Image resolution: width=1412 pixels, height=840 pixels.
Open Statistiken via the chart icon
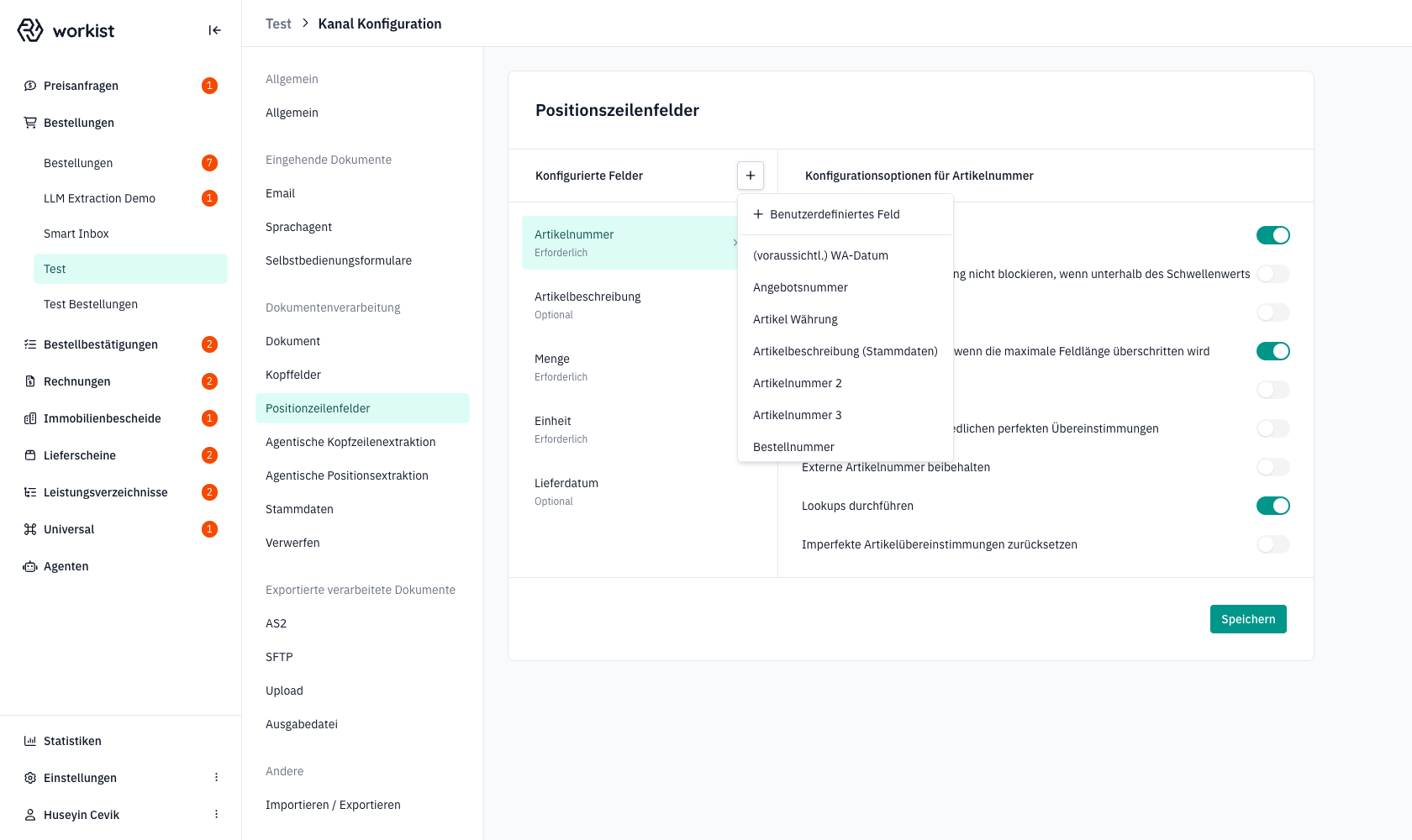(30, 741)
